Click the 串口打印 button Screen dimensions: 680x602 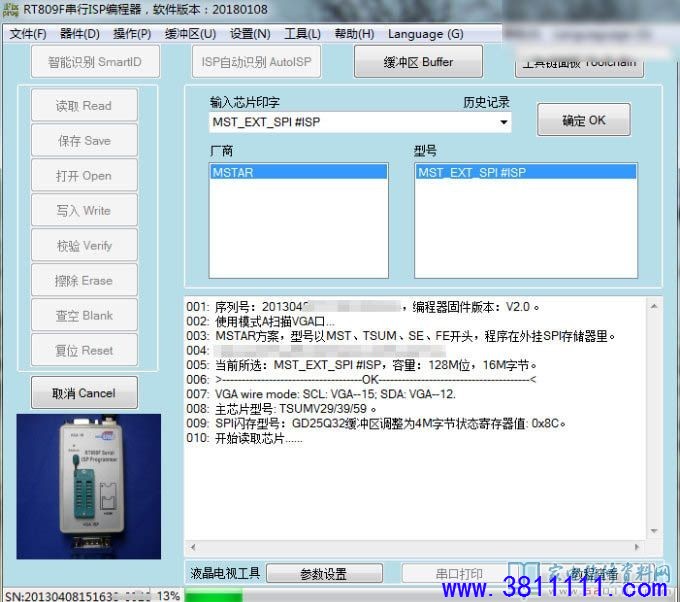tap(459, 574)
